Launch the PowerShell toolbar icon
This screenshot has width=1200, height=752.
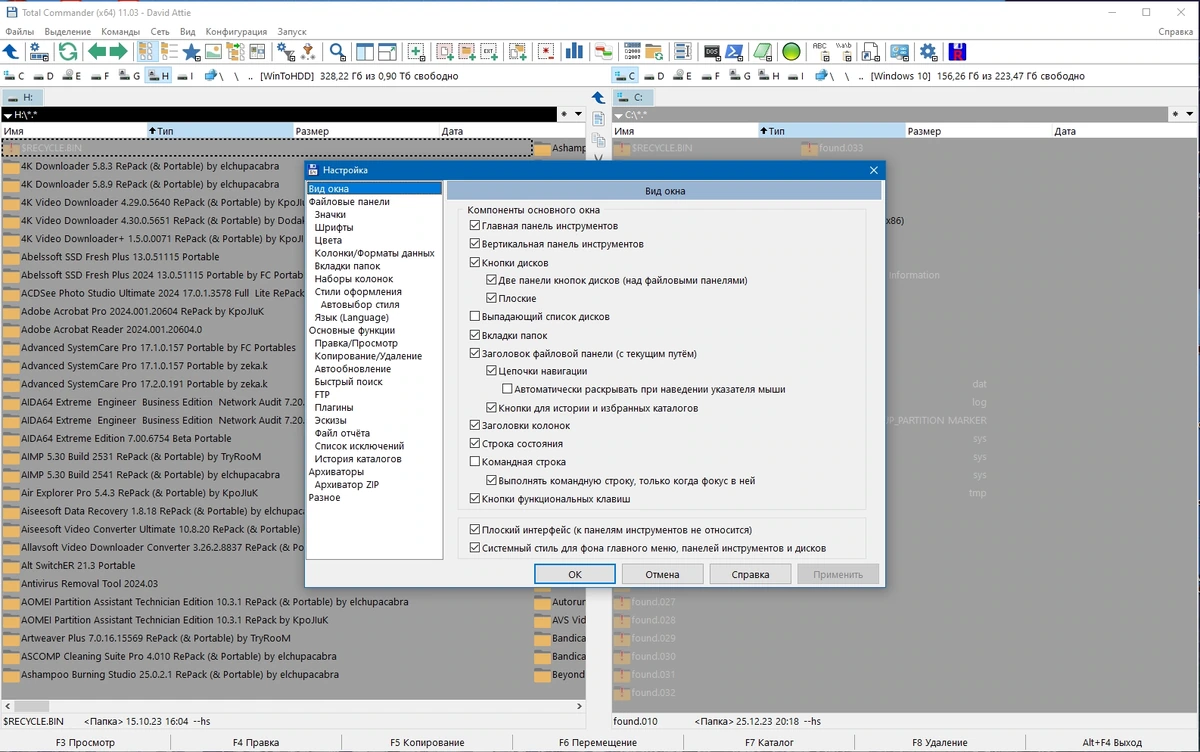[x=735, y=52]
